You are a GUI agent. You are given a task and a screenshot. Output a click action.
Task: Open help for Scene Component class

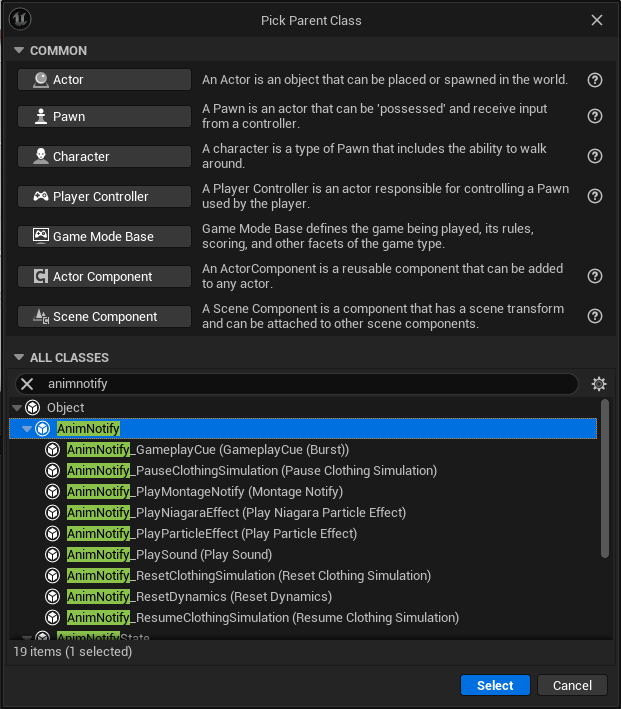tap(595, 316)
